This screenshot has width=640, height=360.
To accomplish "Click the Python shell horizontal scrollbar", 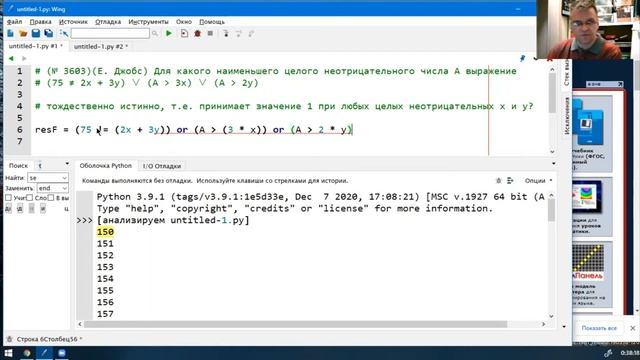I will coord(296,324).
